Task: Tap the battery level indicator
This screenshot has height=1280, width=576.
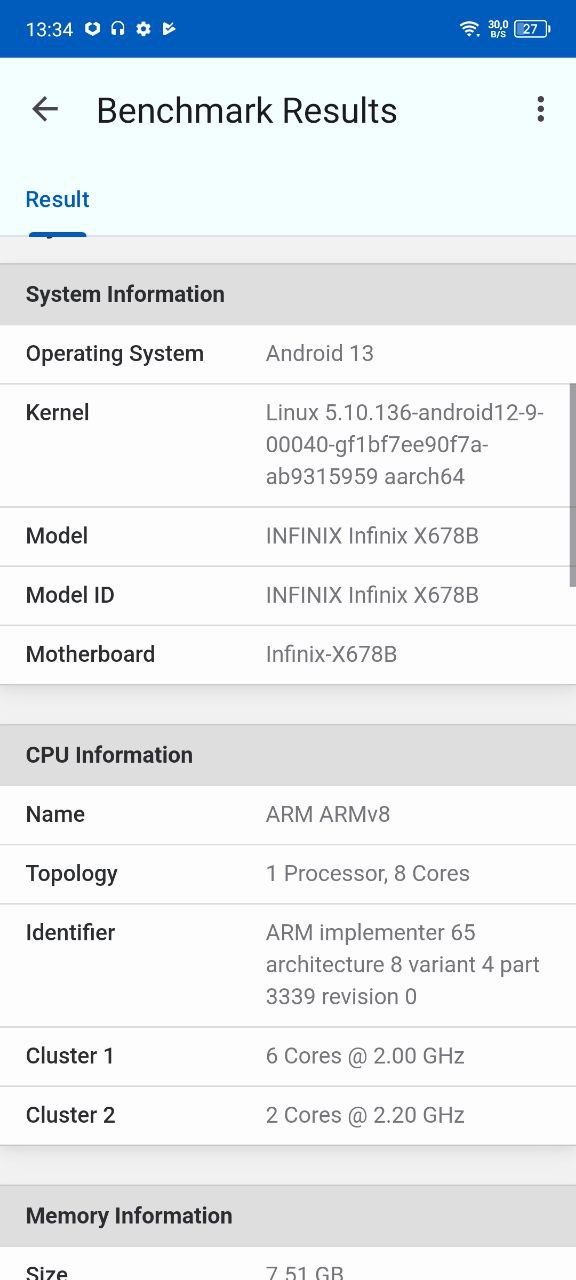Action: 532,29
